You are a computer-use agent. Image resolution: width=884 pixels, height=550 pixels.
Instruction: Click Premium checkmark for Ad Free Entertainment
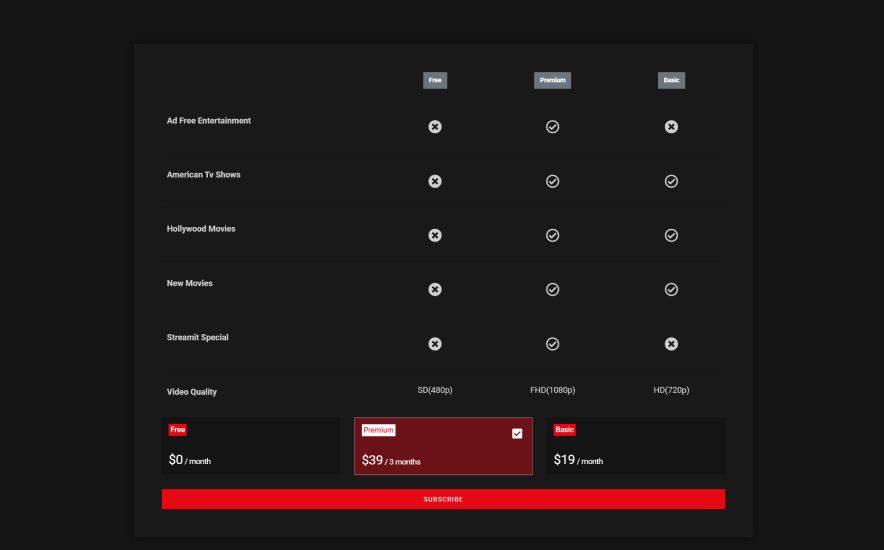tap(552, 127)
